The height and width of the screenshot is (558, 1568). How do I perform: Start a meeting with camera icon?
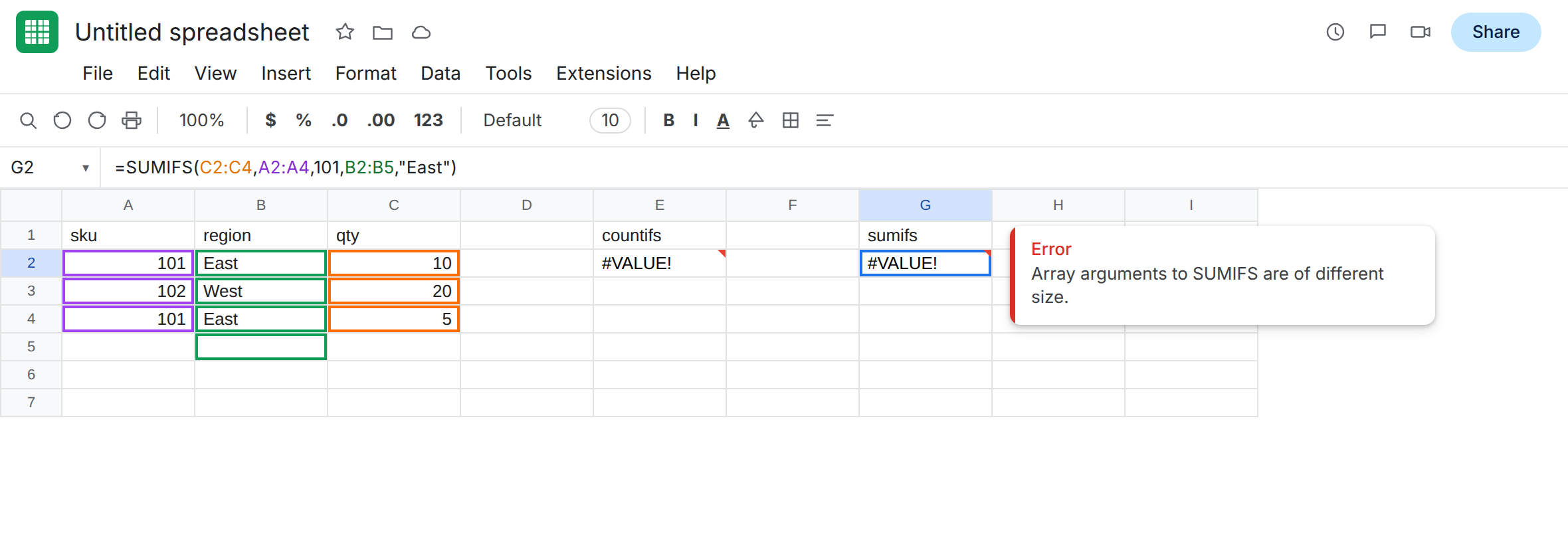pos(1421,32)
